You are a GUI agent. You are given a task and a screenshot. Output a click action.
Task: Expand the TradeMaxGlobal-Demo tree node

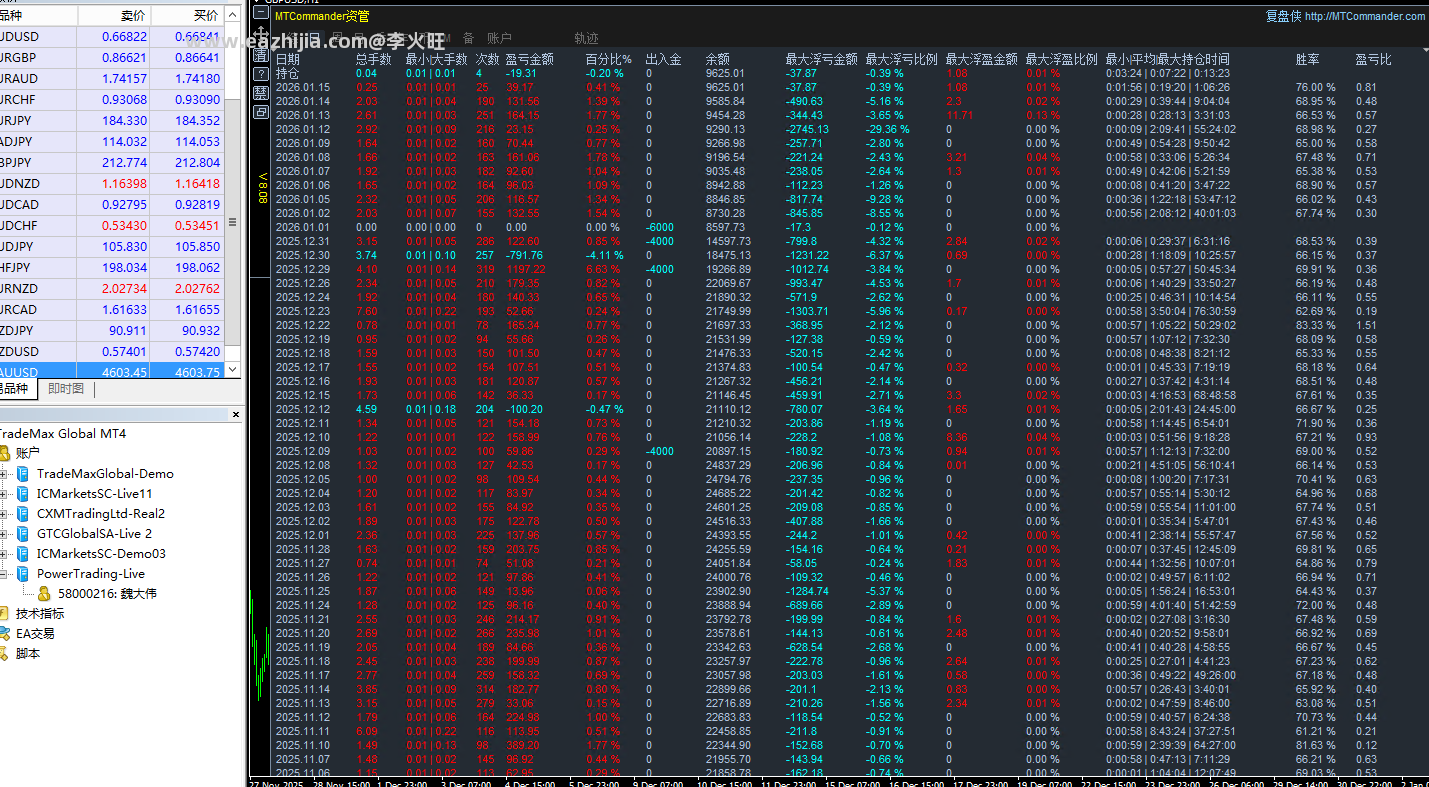pos(4,474)
